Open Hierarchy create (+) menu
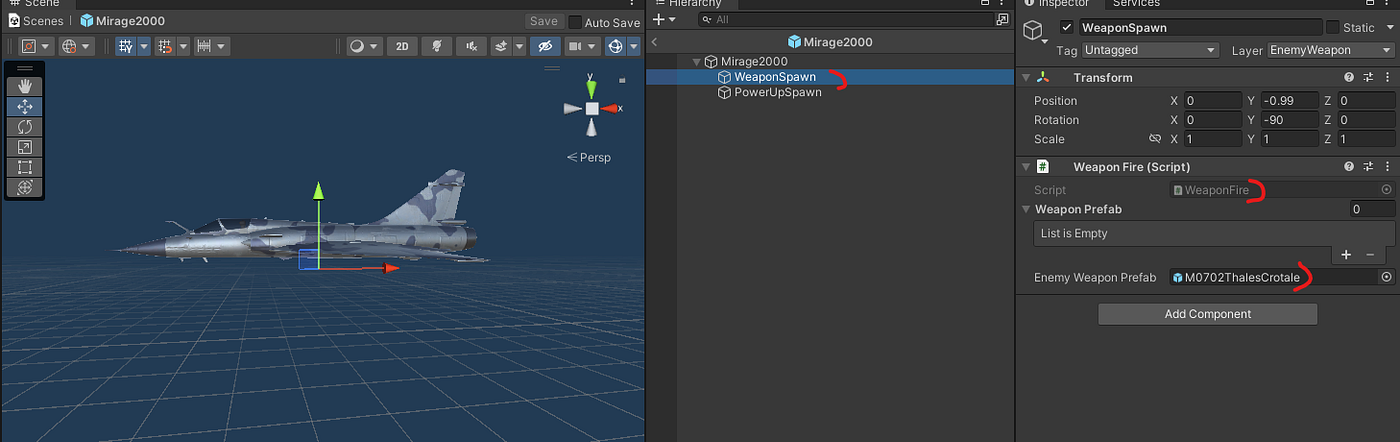Screen dimensions: 1400x442 [x=664, y=19]
